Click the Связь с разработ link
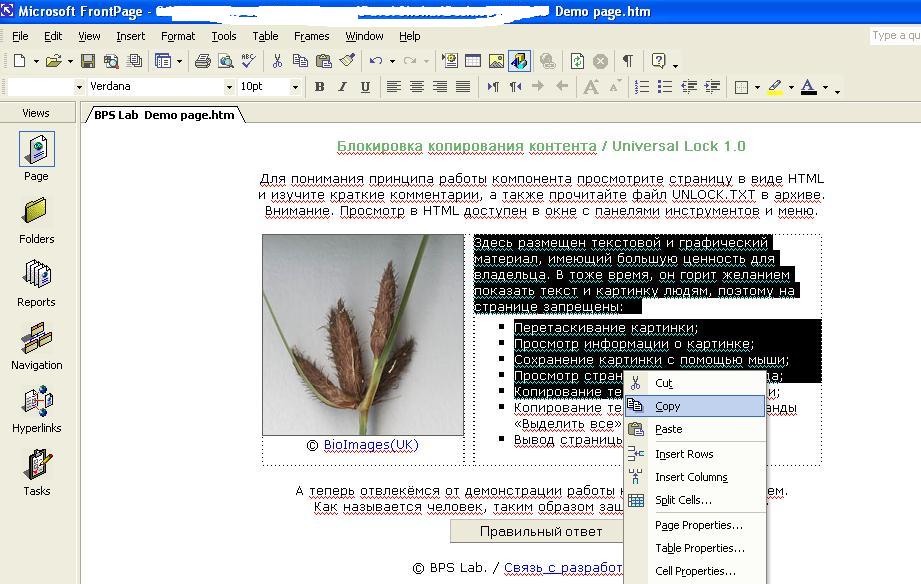The height and width of the screenshot is (584, 921). point(563,568)
